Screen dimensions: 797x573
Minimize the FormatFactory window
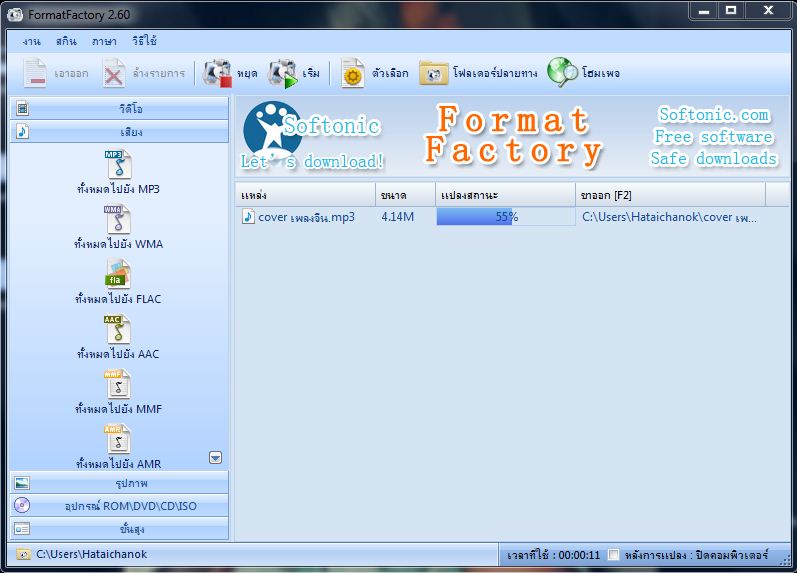coord(704,10)
